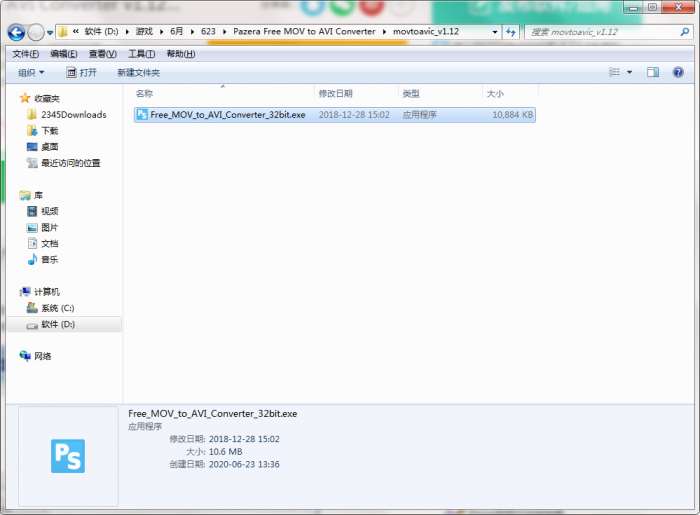The height and width of the screenshot is (515, 700).
Task: Click the folder icon in address bar
Action: tap(63, 32)
